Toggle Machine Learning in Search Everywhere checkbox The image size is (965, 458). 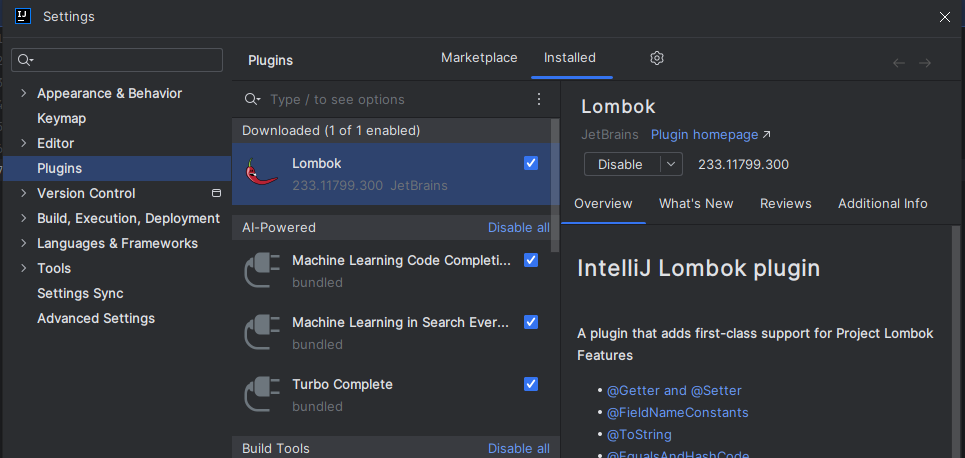coord(531,322)
